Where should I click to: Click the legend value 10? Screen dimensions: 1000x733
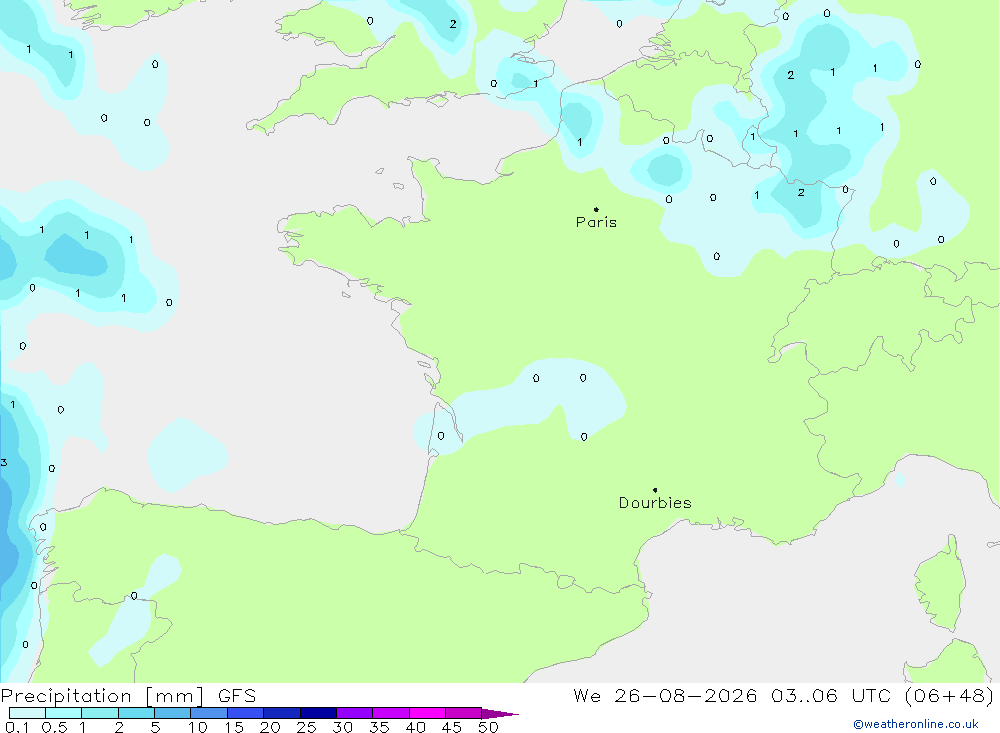coord(197,727)
